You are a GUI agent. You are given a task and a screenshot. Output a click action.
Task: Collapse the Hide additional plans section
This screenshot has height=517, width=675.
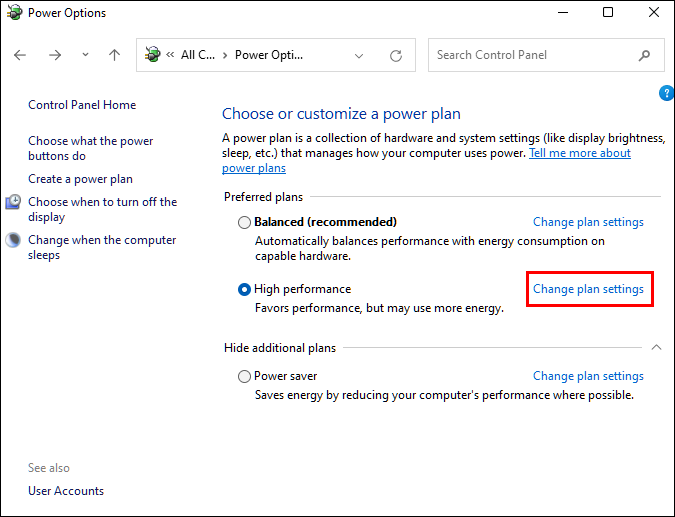point(656,347)
